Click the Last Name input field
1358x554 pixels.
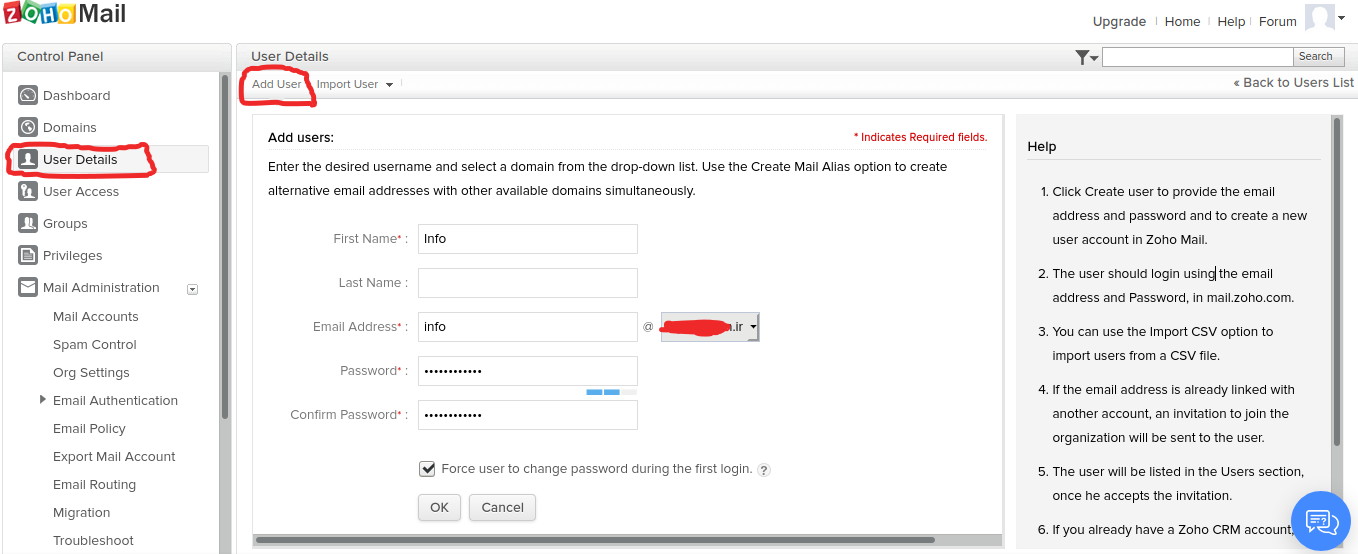coord(527,283)
